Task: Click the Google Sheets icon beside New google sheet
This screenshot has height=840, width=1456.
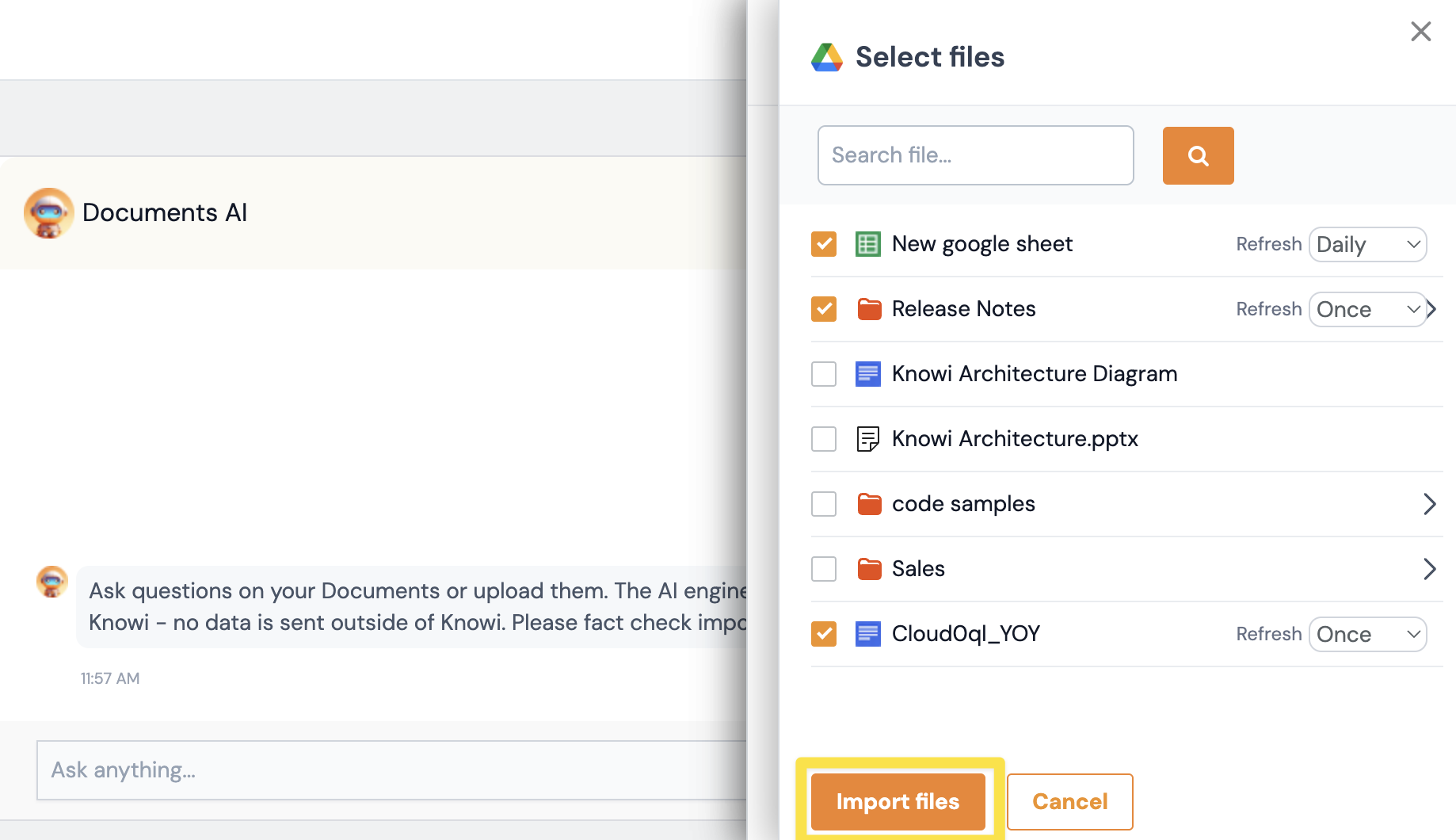Action: coord(868,244)
